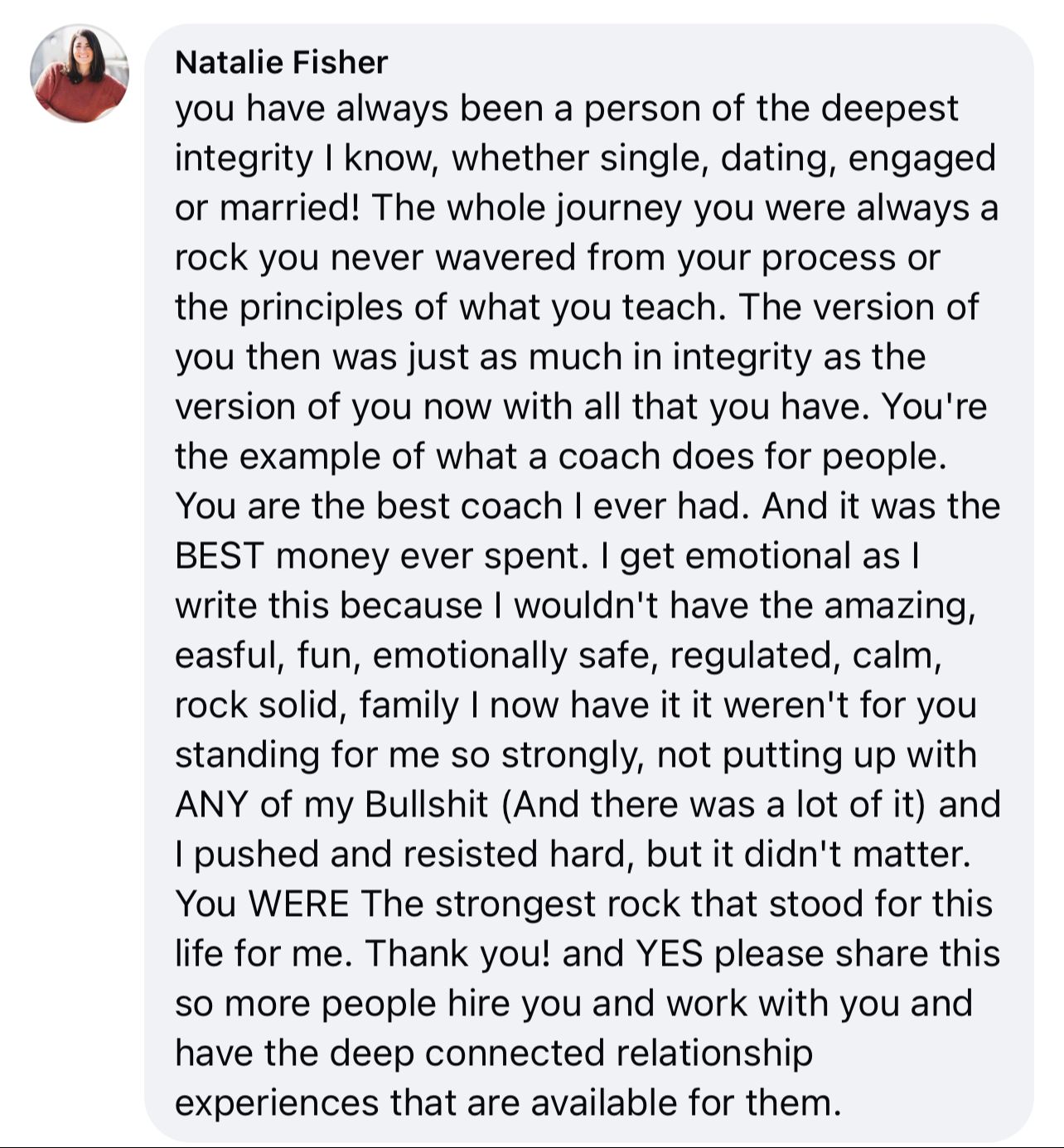This screenshot has height=1148, width=1064.
Task: Click Natalie Fisher's profile picture
Action: (80, 74)
